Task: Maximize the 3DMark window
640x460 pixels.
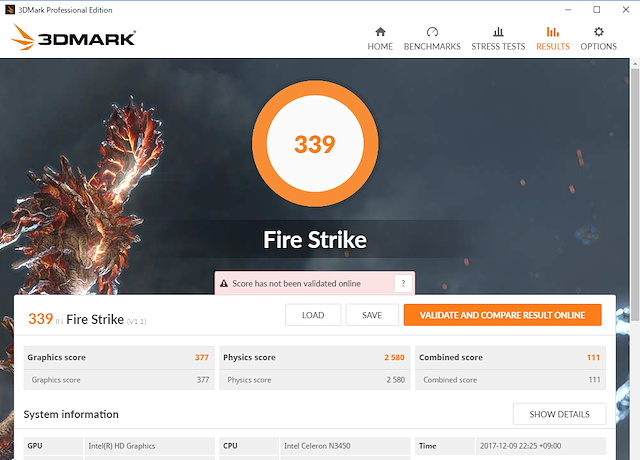Action: tap(597, 10)
